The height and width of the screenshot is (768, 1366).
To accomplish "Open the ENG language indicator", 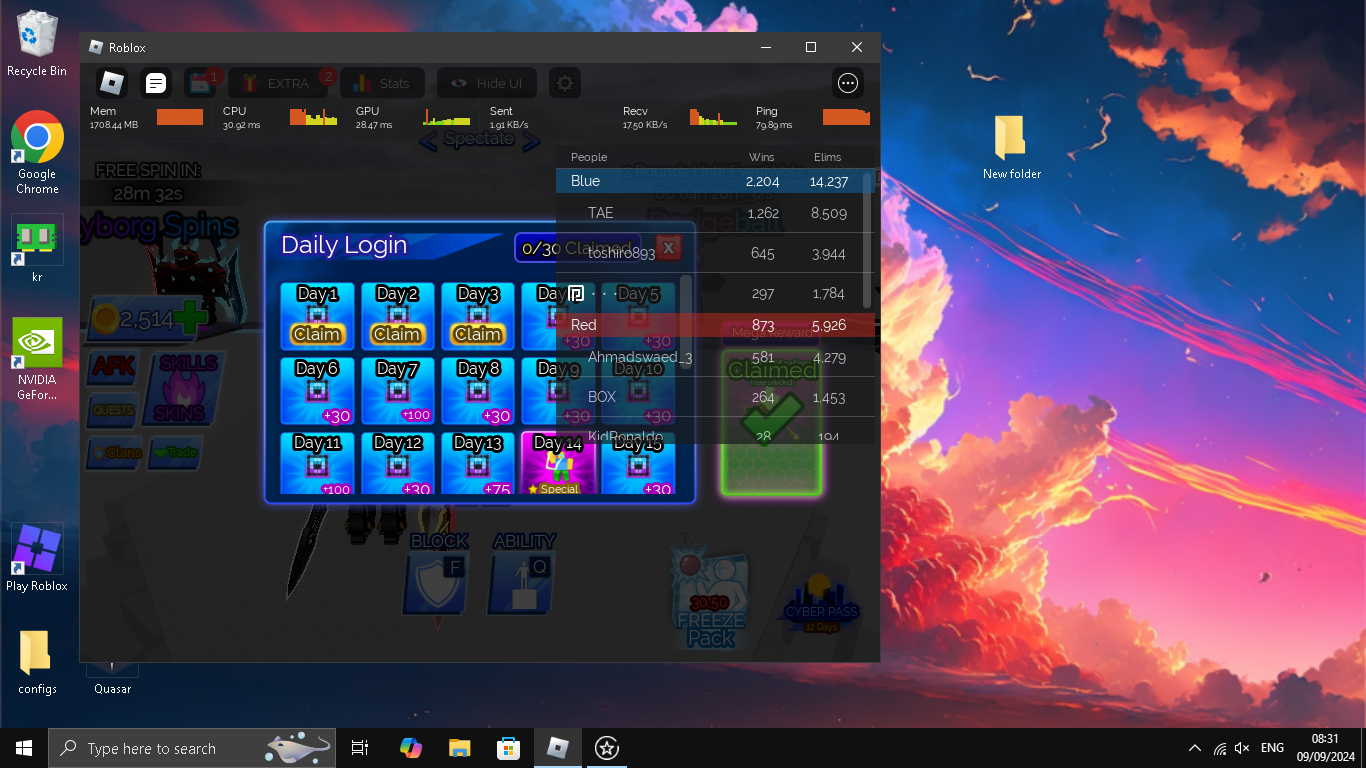I will (1272, 748).
